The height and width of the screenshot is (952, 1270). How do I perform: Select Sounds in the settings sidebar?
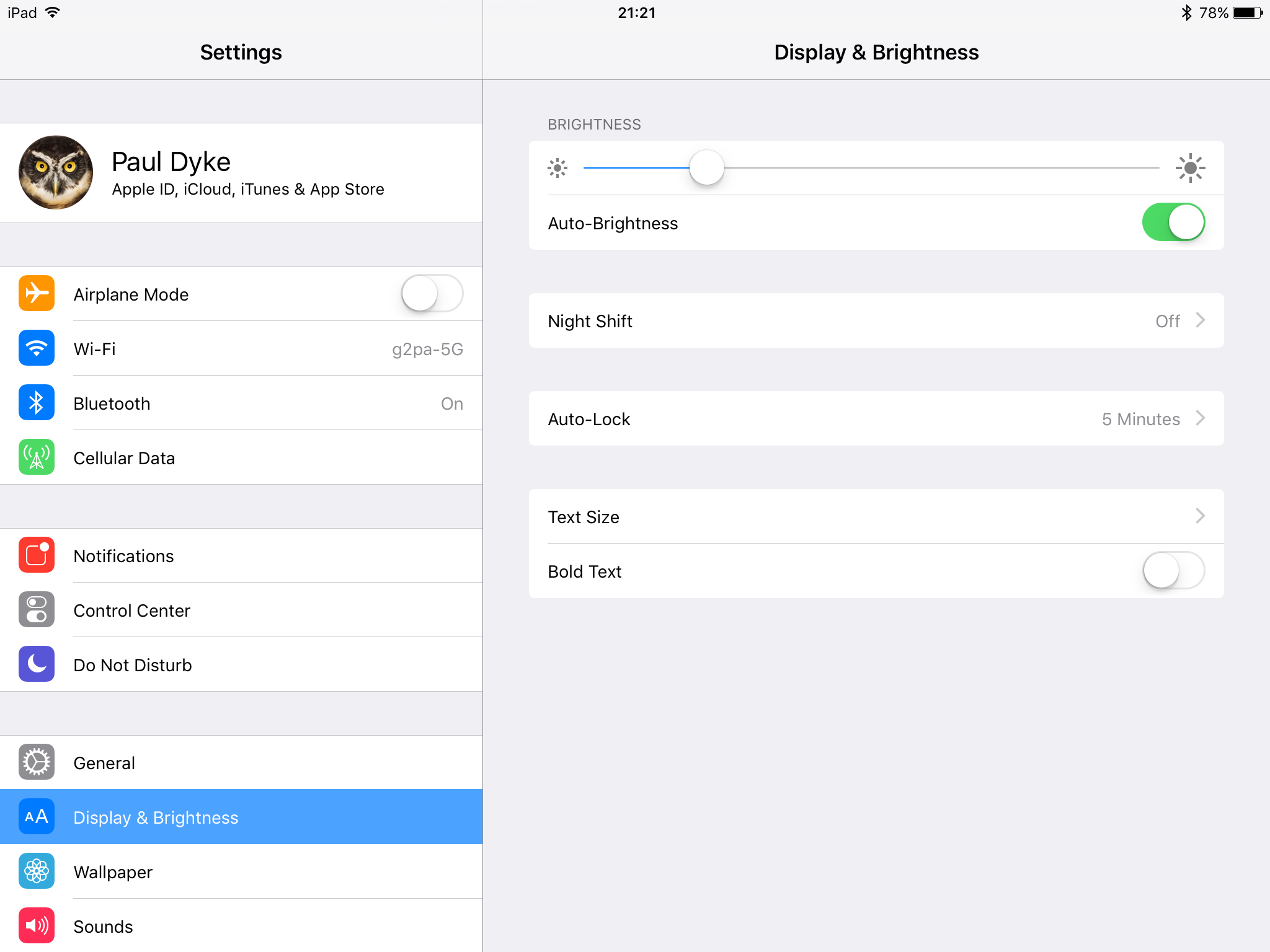[104, 927]
